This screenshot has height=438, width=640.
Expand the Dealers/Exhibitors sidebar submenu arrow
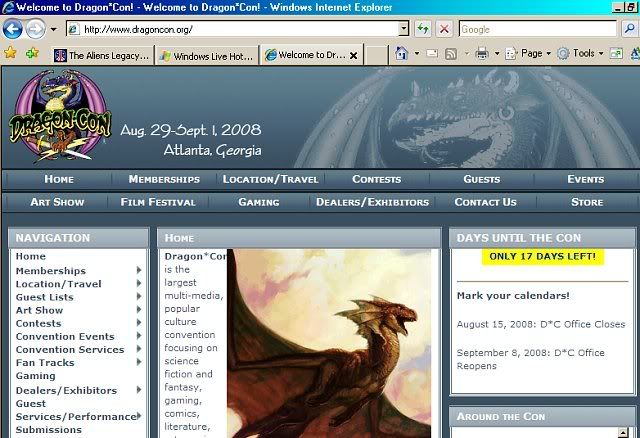pyautogui.click(x=139, y=390)
